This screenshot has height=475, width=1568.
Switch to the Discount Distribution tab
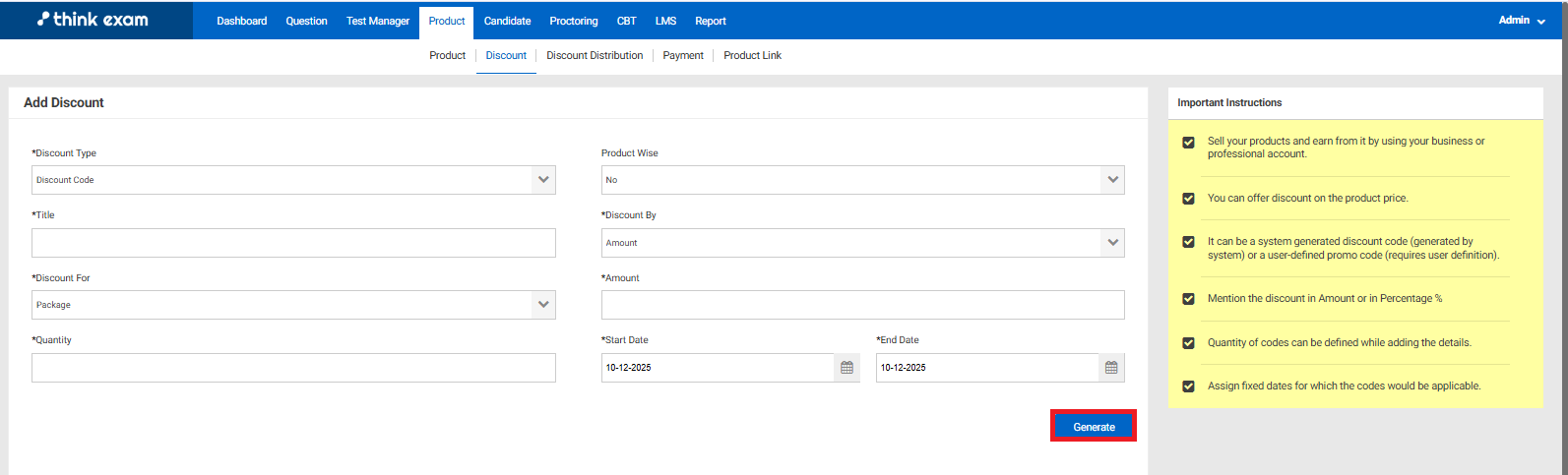tap(595, 56)
